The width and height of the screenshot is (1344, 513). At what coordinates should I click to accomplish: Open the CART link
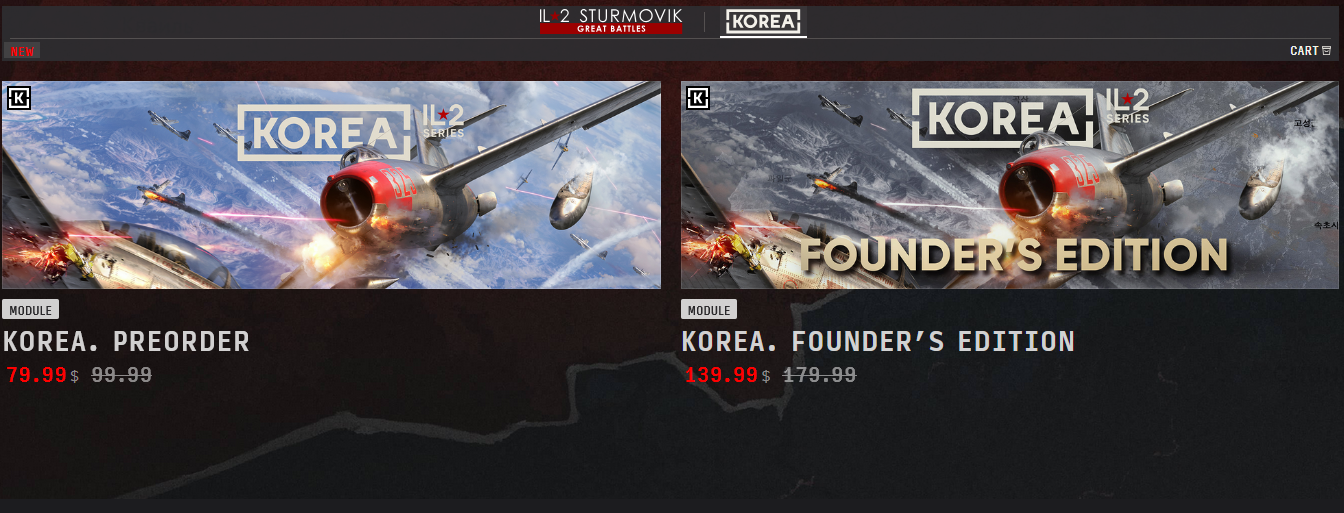pyautogui.click(x=1304, y=51)
